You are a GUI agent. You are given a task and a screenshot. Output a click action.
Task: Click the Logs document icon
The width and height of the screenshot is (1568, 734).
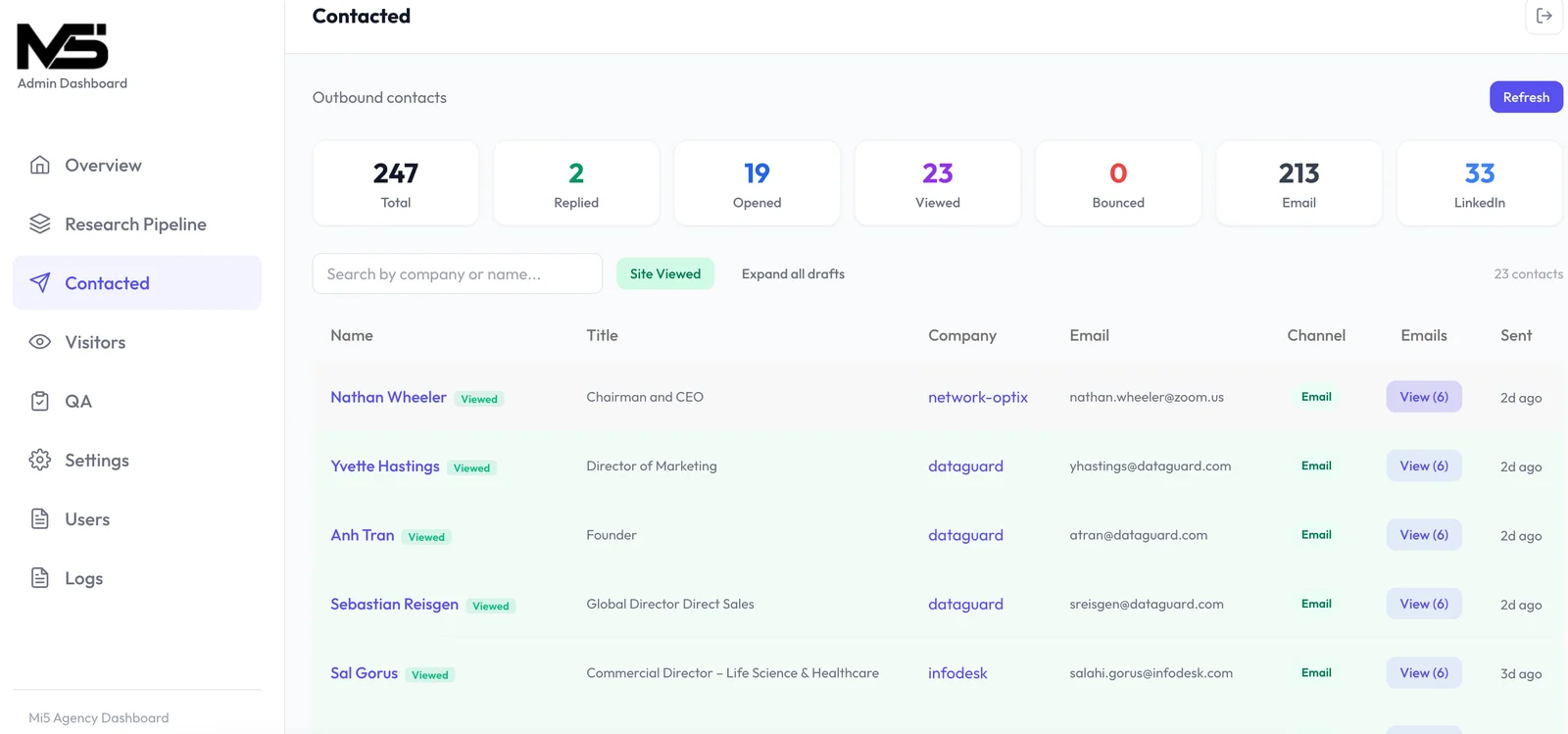(40, 577)
